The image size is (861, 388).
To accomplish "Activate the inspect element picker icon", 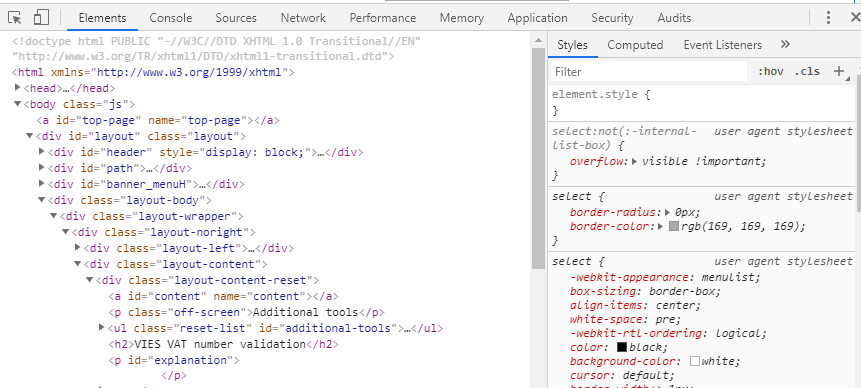I will [15, 18].
